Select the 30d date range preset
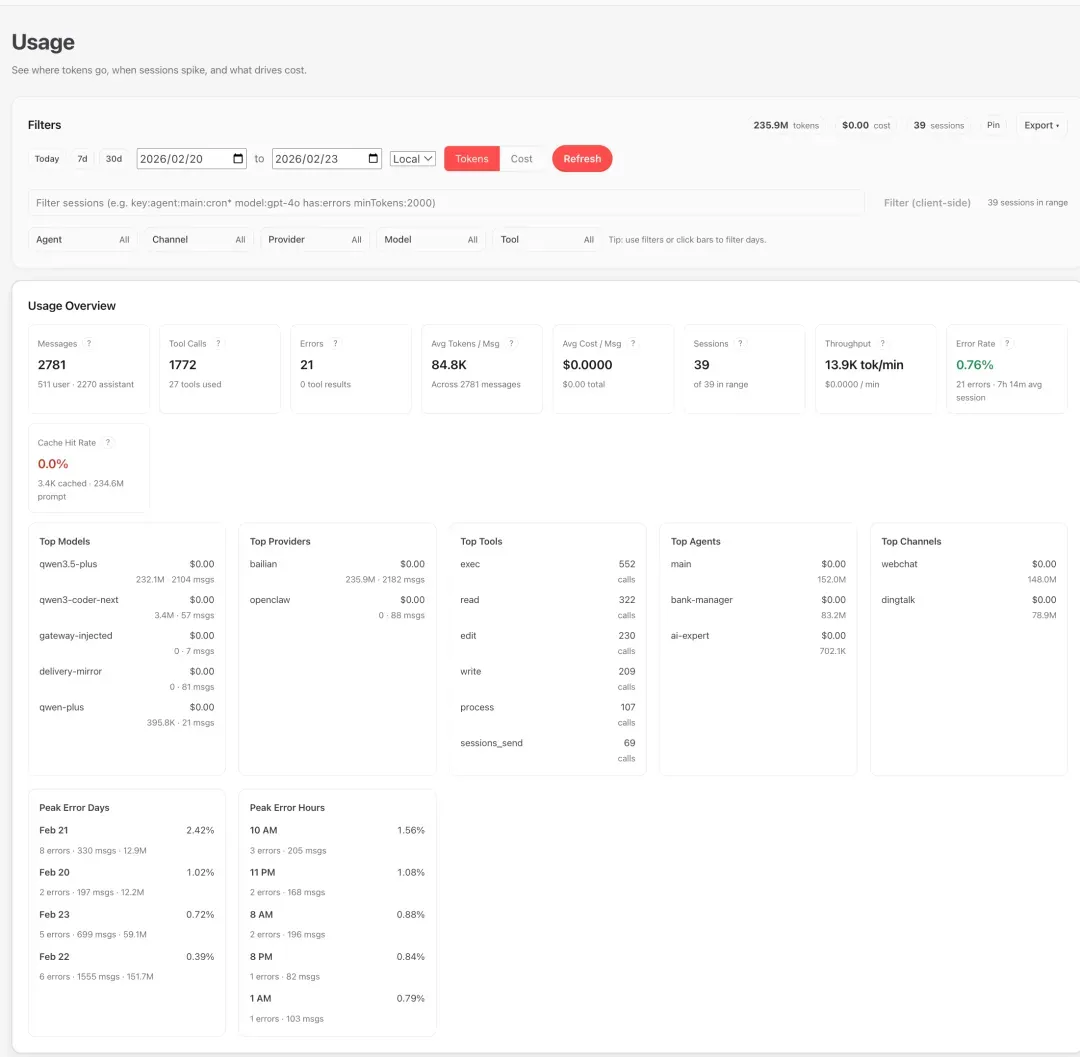This screenshot has width=1080, height=1057. pyautogui.click(x=114, y=158)
